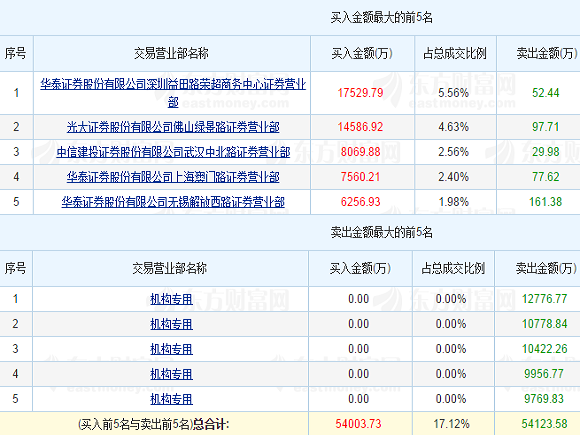This screenshot has height=435, width=580.
Task: Click 卖出金额(万) header in top table
Action: tap(547, 54)
